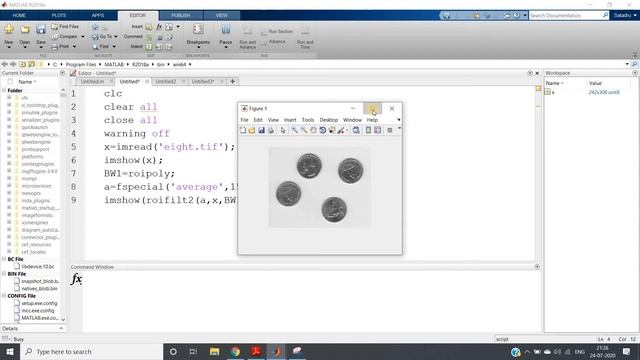Select the Pan hand tool in Figure 1
640x360 pixels.
tap(313, 130)
